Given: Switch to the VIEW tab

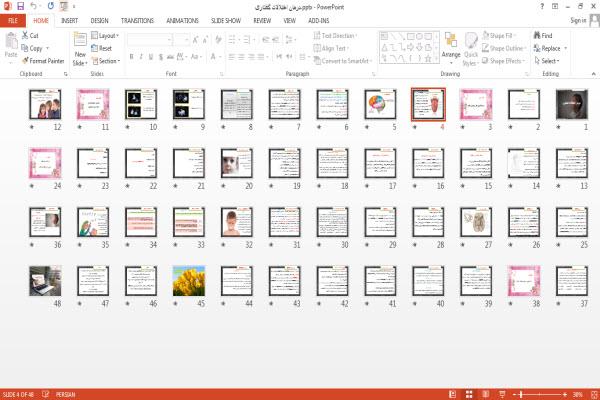Looking at the screenshot, I should pos(289,21).
